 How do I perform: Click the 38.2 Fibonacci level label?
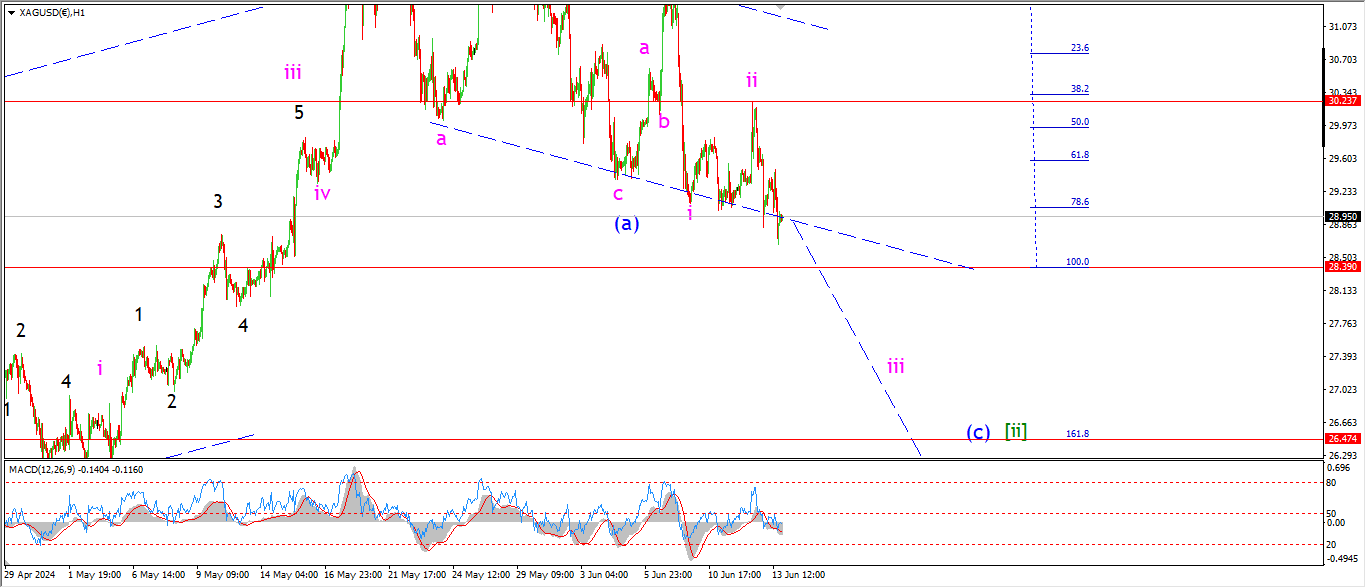pyautogui.click(x=1079, y=89)
